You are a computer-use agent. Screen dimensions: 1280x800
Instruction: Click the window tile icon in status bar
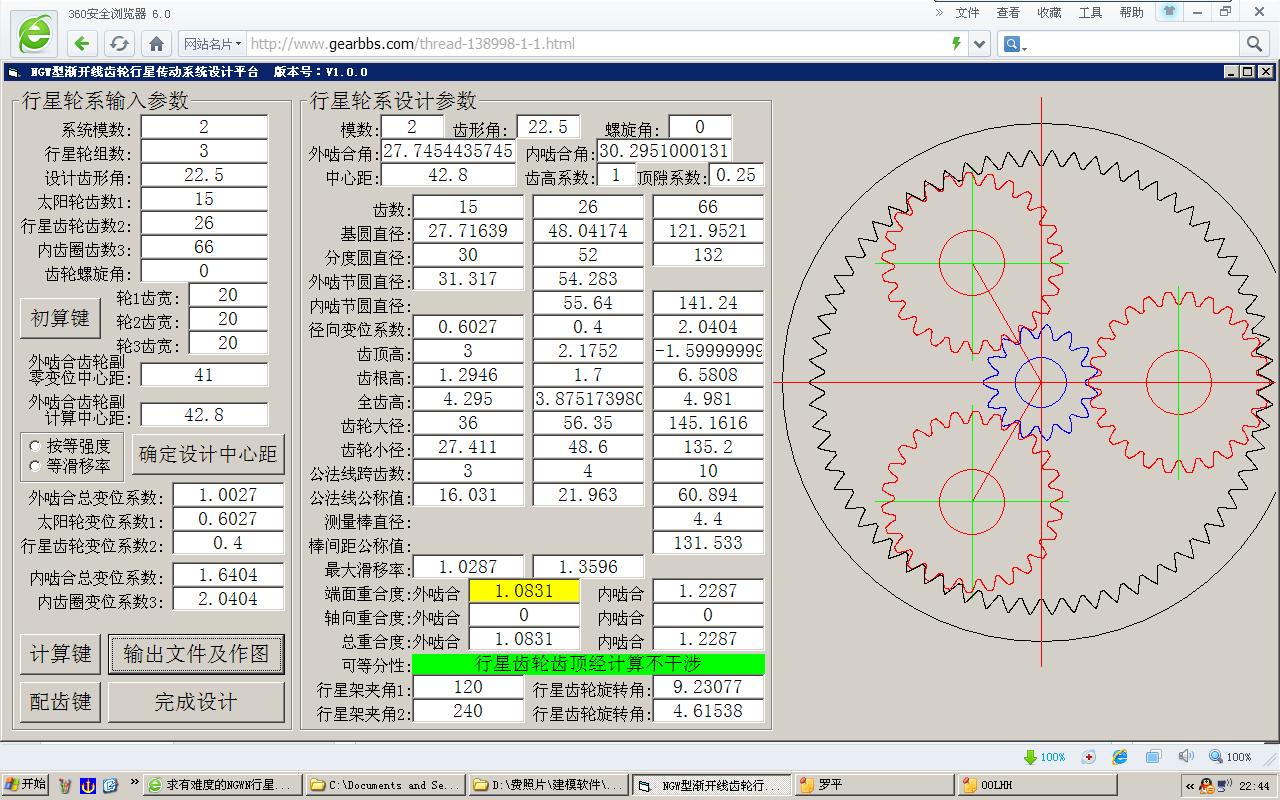(x=1153, y=757)
